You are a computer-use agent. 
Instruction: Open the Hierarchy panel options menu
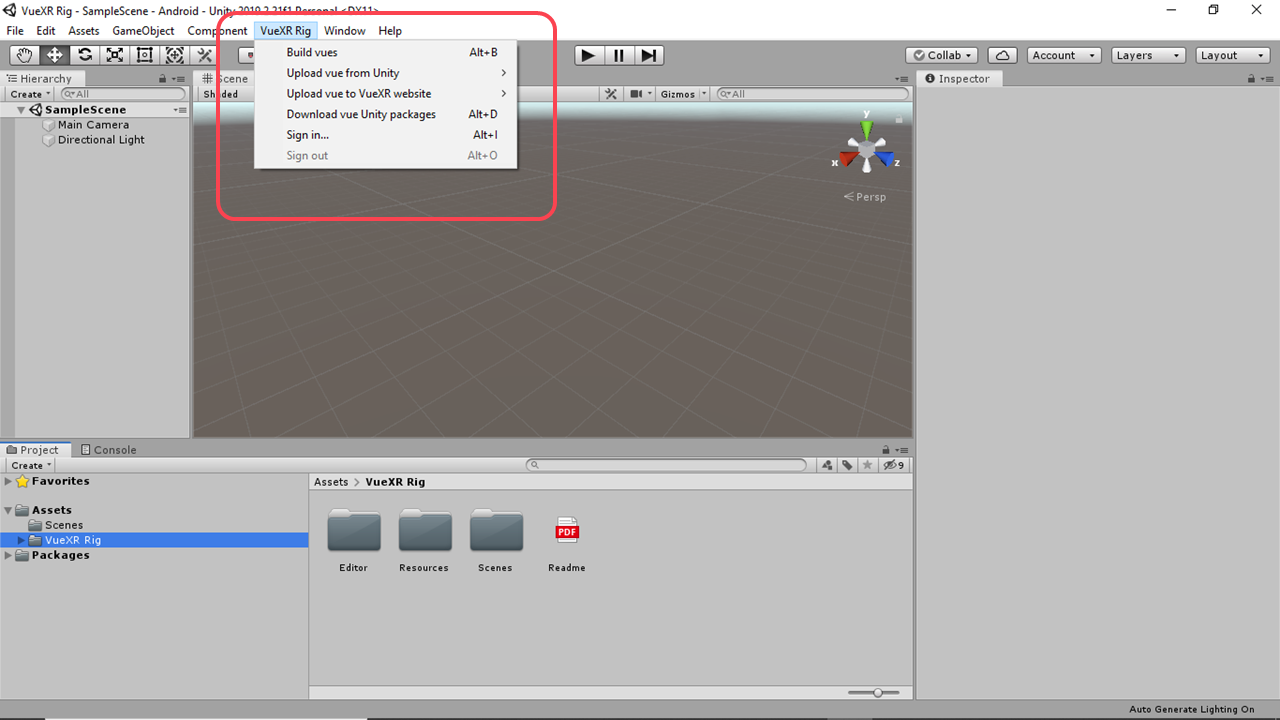coord(179,78)
